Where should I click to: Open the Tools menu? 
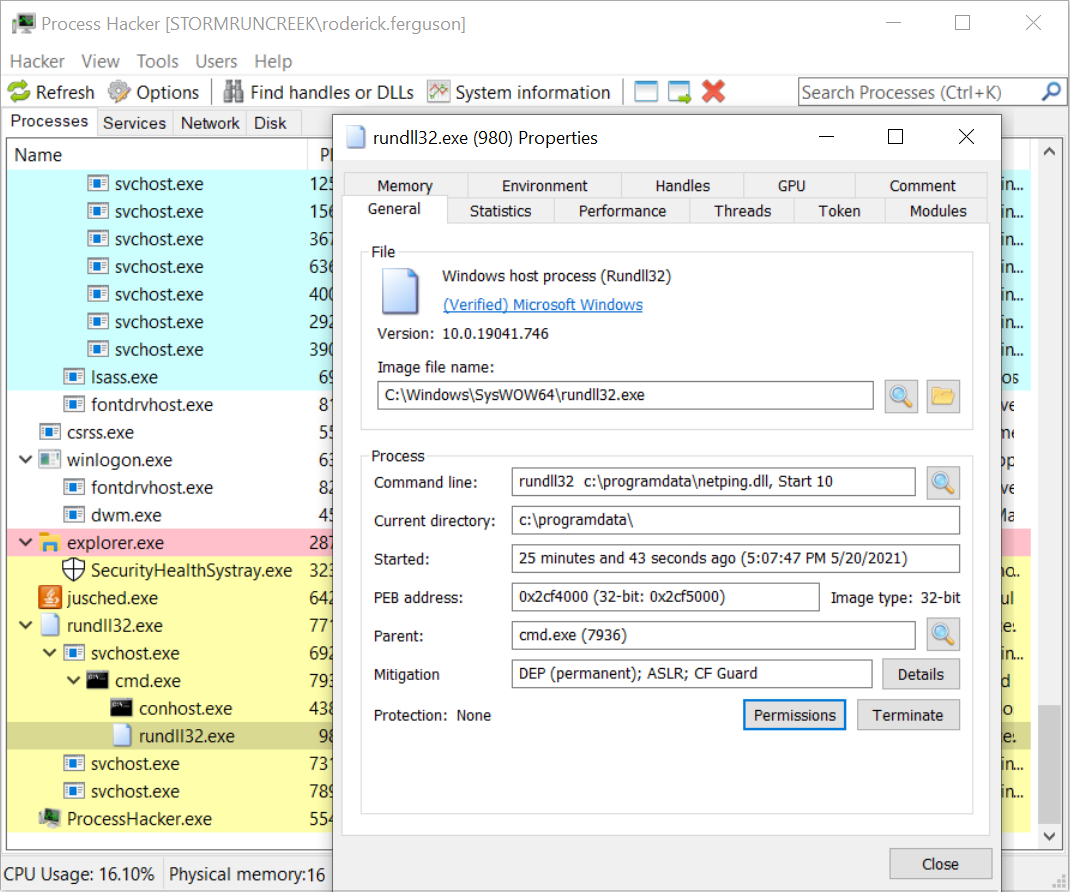point(158,61)
